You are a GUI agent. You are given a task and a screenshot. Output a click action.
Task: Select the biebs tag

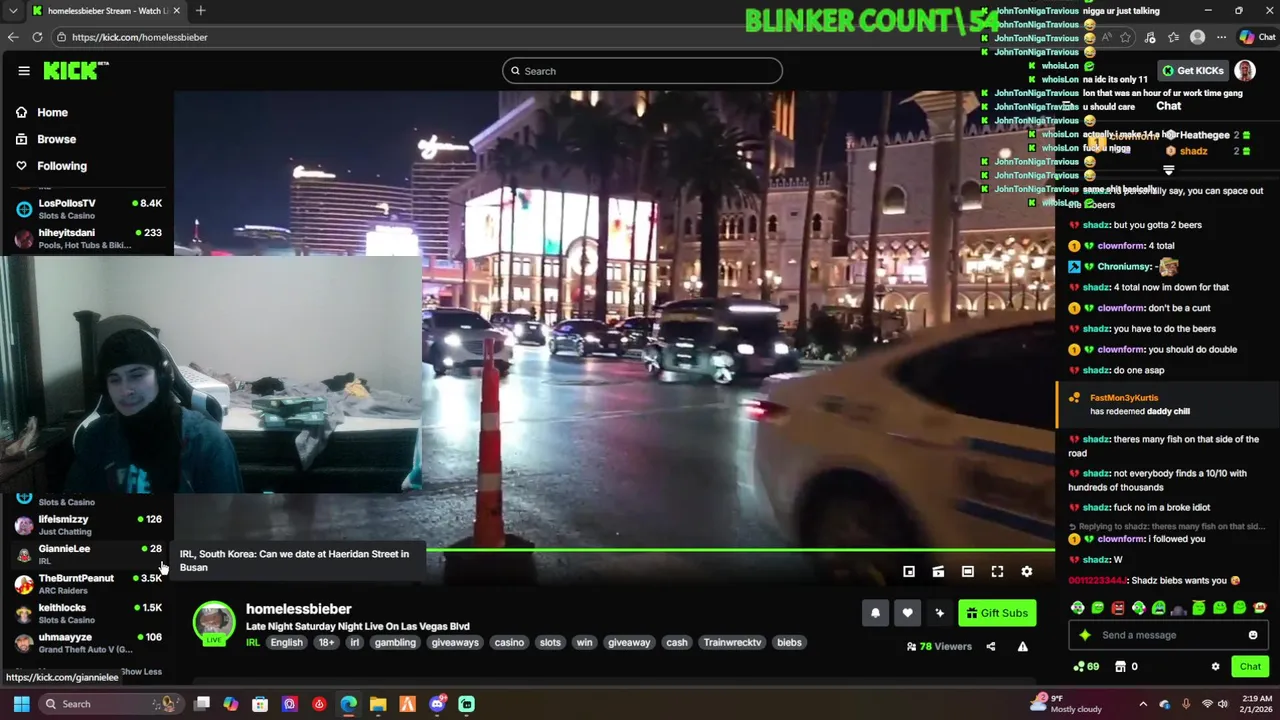tap(789, 643)
